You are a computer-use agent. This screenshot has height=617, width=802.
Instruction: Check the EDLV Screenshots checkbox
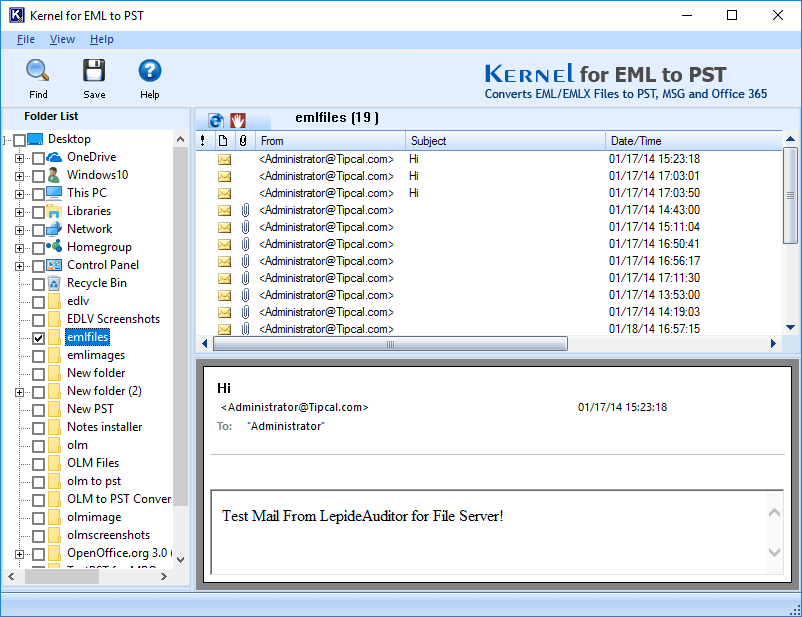click(x=38, y=320)
